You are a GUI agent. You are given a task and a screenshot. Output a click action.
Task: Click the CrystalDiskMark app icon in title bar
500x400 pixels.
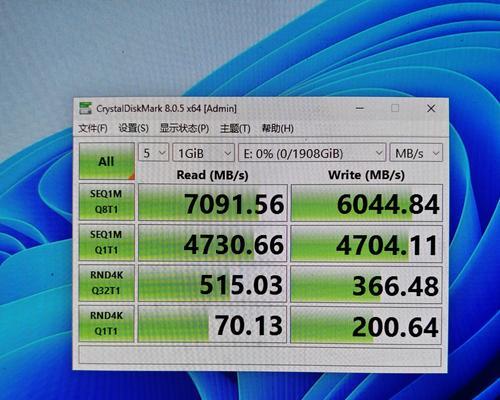(85, 108)
